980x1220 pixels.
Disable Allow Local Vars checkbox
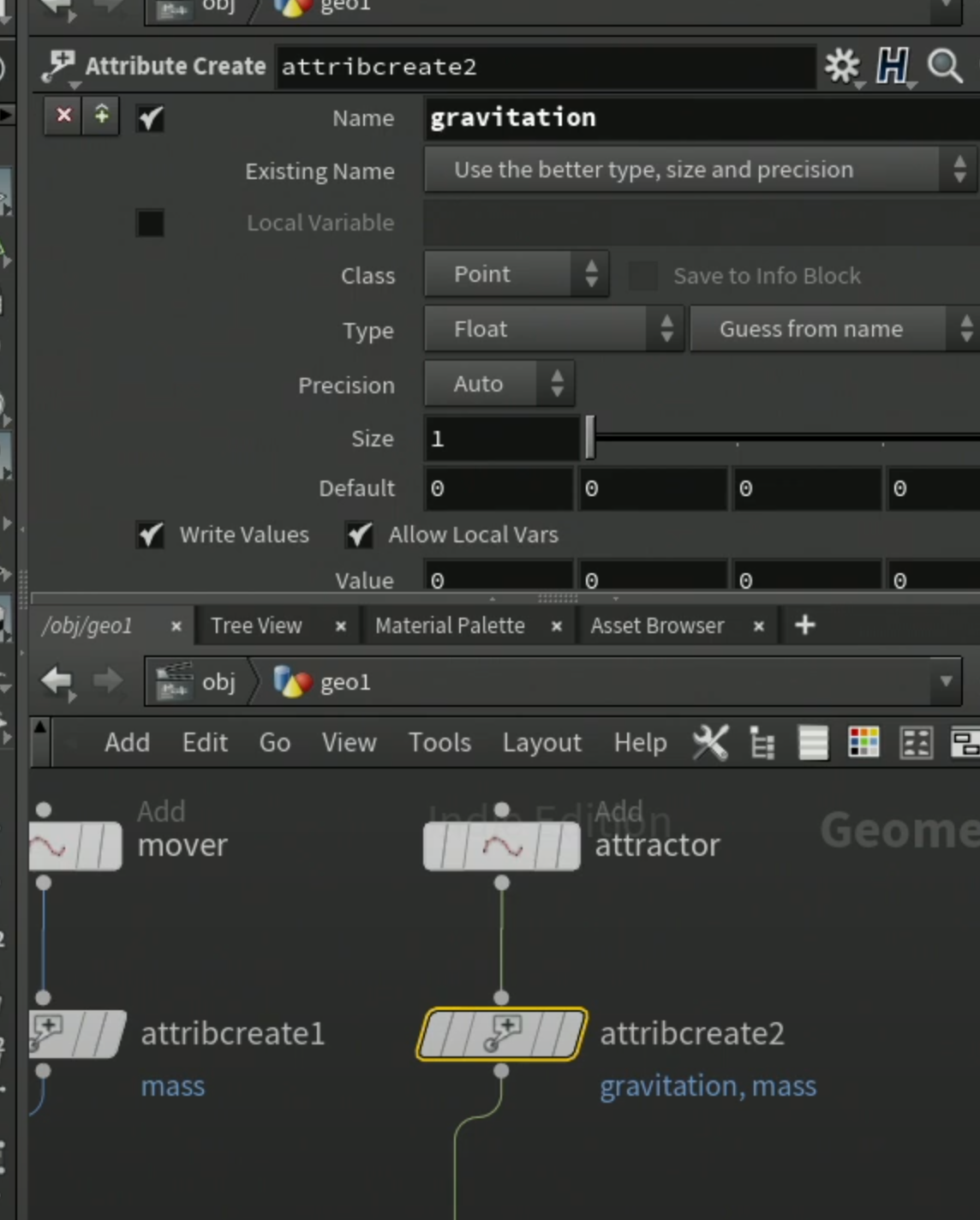pyautogui.click(x=359, y=535)
